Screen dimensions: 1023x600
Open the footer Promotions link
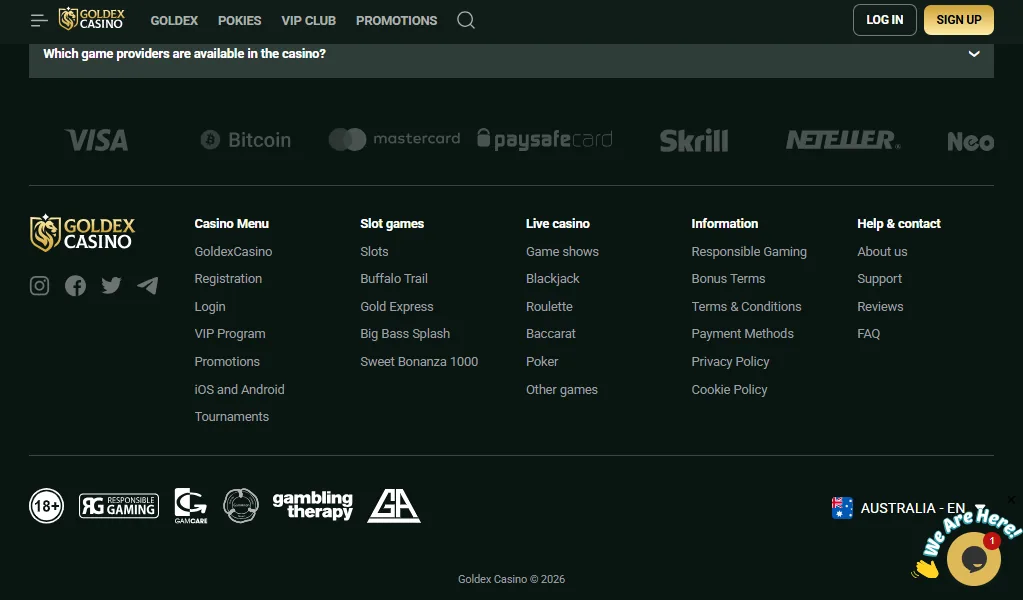tap(227, 361)
